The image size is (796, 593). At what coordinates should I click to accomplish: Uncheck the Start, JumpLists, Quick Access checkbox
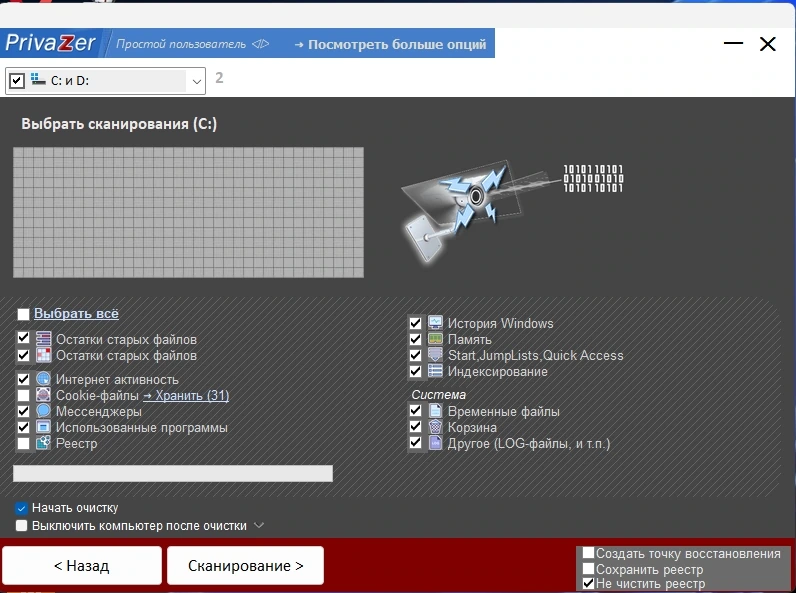(x=415, y=355)
